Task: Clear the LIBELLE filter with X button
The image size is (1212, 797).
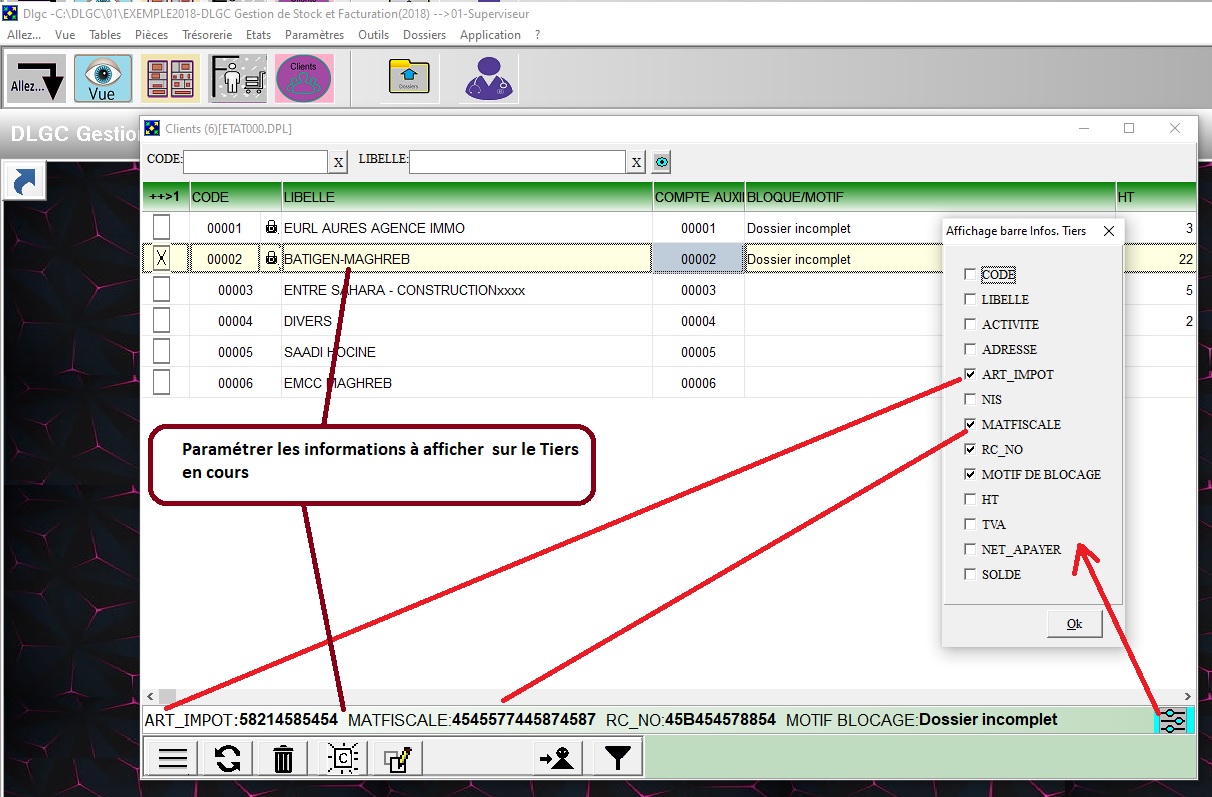Action: pos(636,162)
